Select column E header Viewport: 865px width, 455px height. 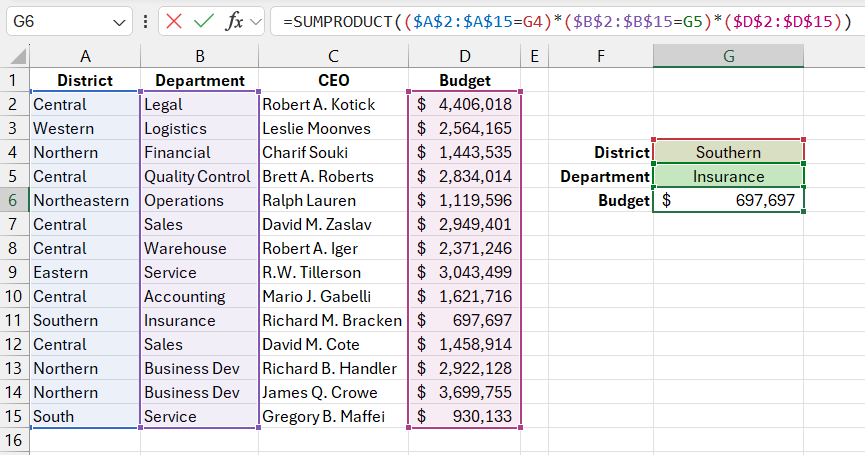pos(535,56)
